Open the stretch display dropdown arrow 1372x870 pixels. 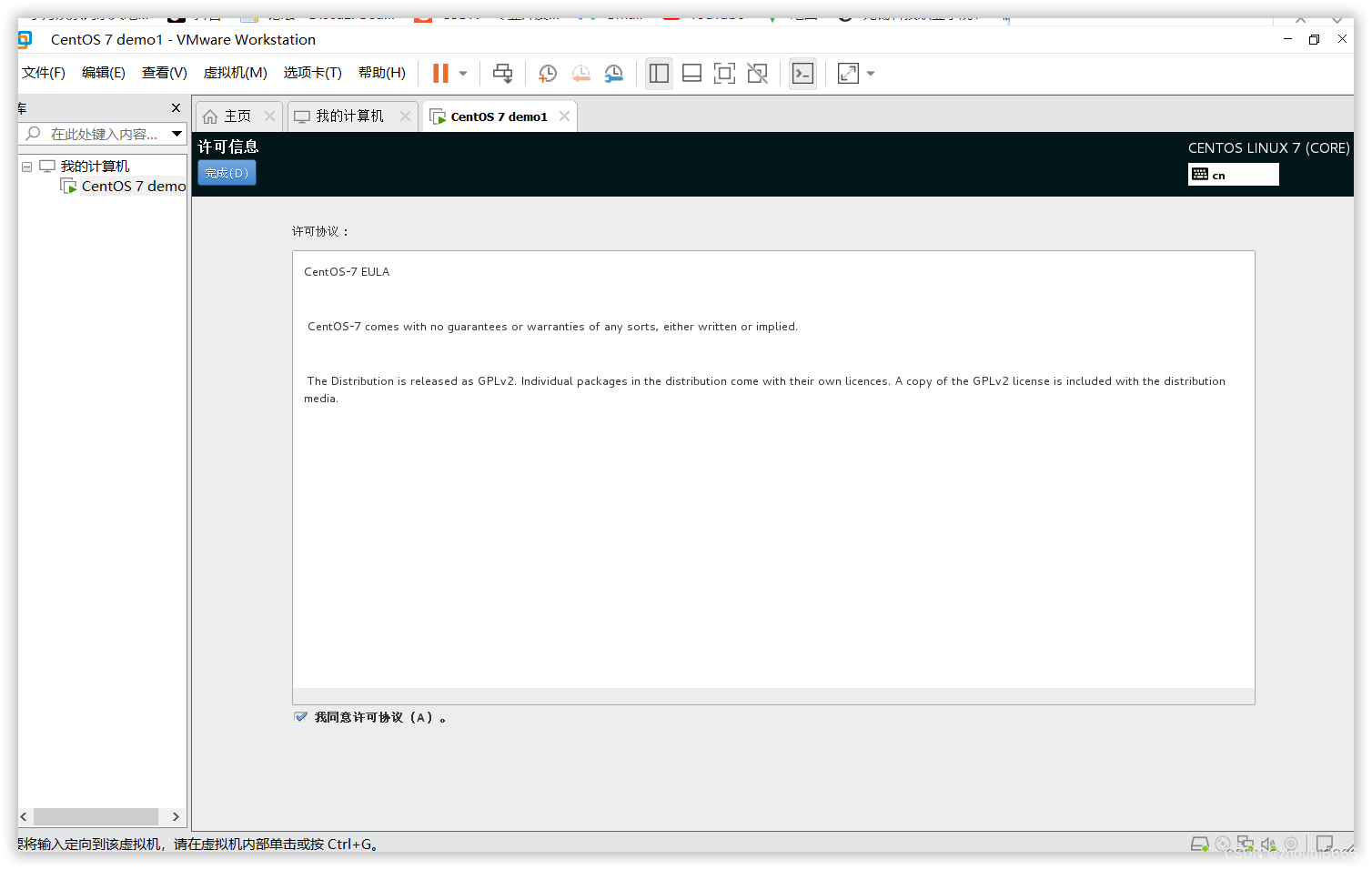pos(871,74)
